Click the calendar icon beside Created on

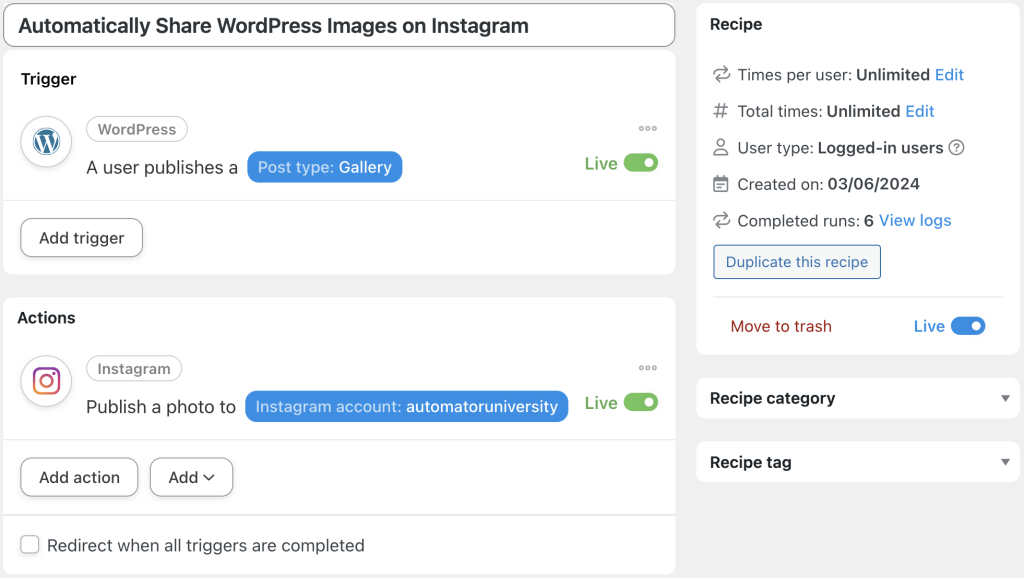719,184
